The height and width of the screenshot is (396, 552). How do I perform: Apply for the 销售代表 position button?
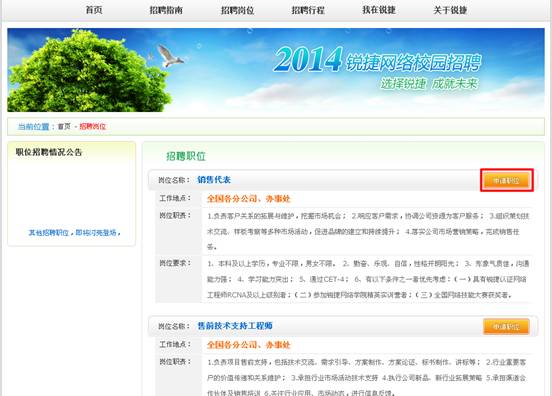point(507,181)
